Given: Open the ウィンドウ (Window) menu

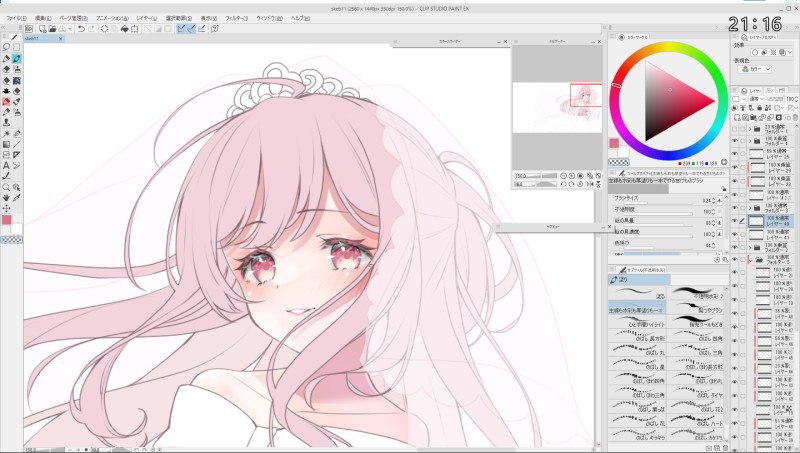Looking at the screenshot, I should pos(269,18).
